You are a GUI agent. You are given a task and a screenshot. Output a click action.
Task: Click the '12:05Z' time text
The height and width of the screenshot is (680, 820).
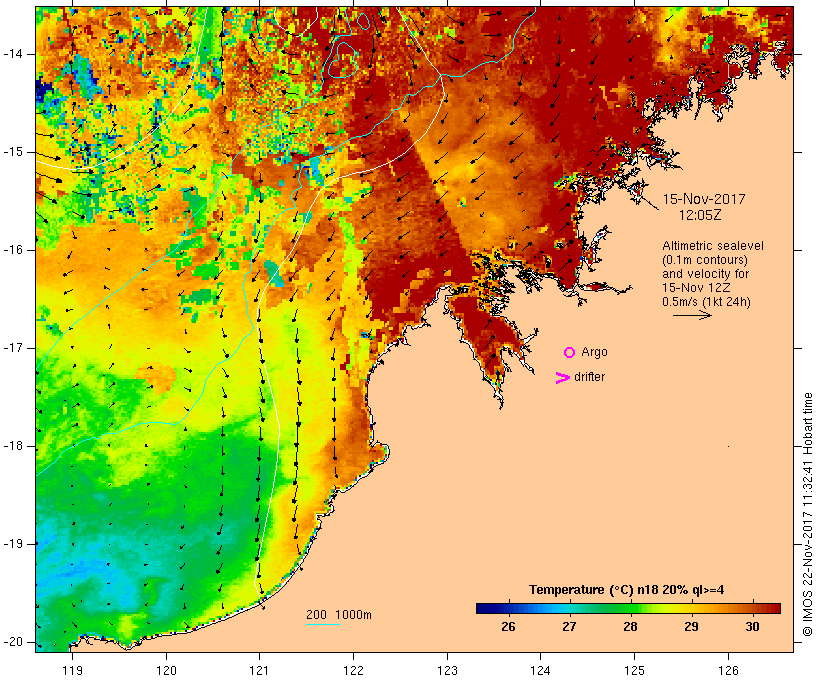tap(700, 215)
